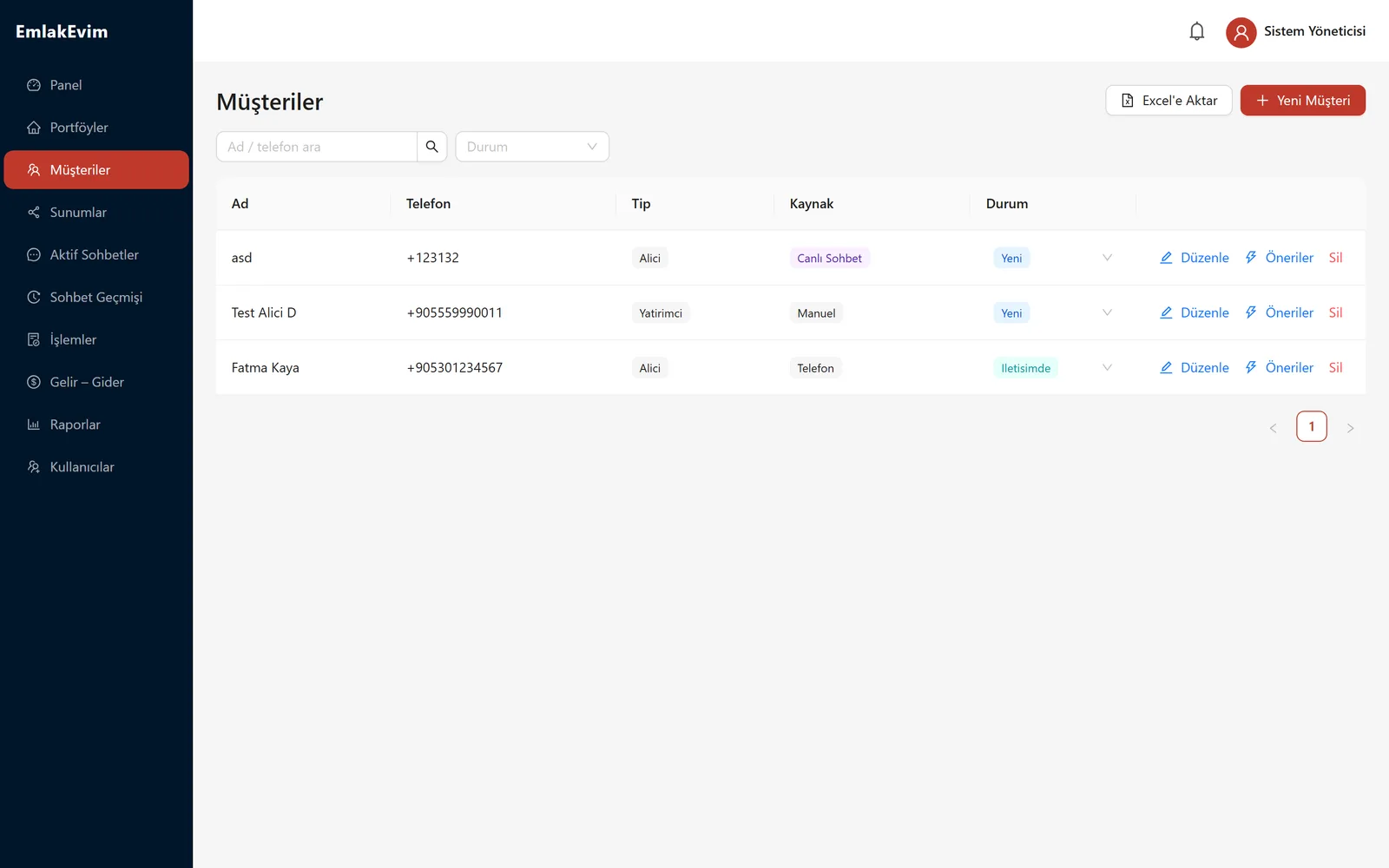This screenshot has width=1389, height=868.
Task: Click the Fatma Kaya name cell
Action: 265,367
